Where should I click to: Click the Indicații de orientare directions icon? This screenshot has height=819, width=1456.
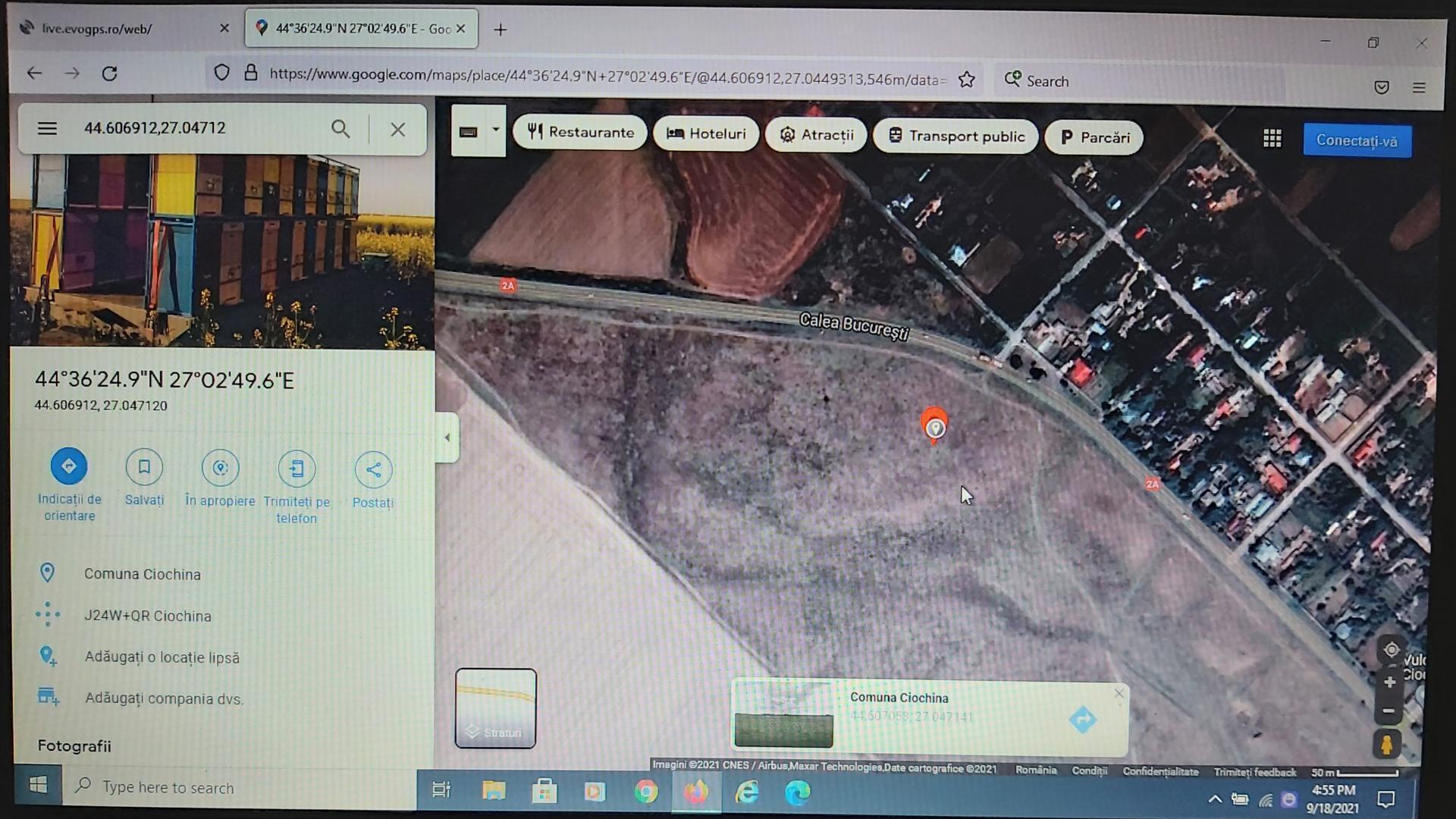69,466
